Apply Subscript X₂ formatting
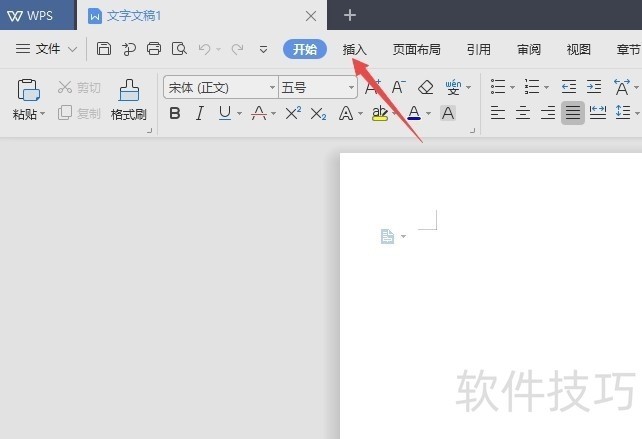The height and width of the screenshot is (439, 642). (318, 113)
